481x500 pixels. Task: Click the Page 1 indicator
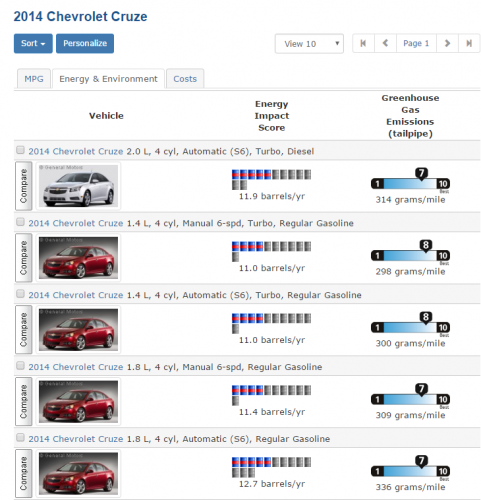pyautogui.click(x=416, y=43)
